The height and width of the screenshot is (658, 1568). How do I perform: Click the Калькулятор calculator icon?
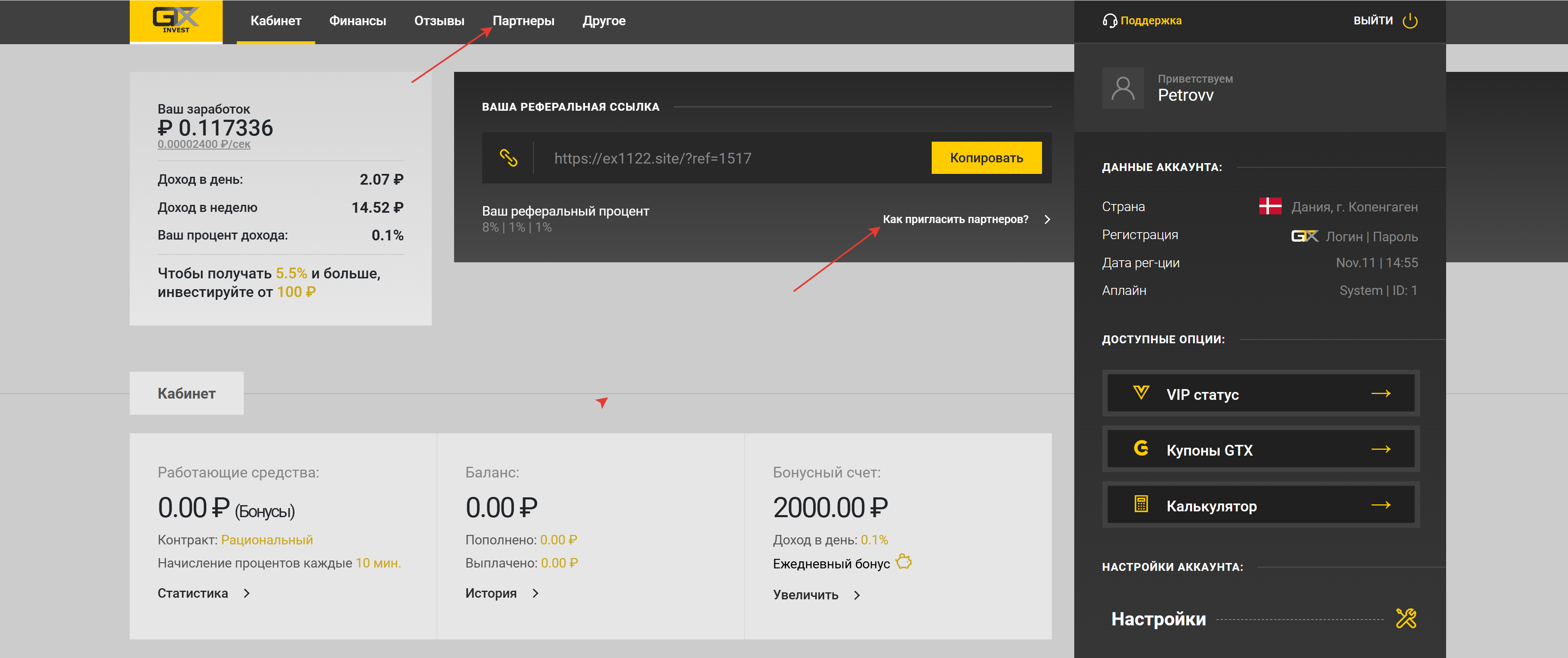pyautogui.click(x=1141, y=505)
